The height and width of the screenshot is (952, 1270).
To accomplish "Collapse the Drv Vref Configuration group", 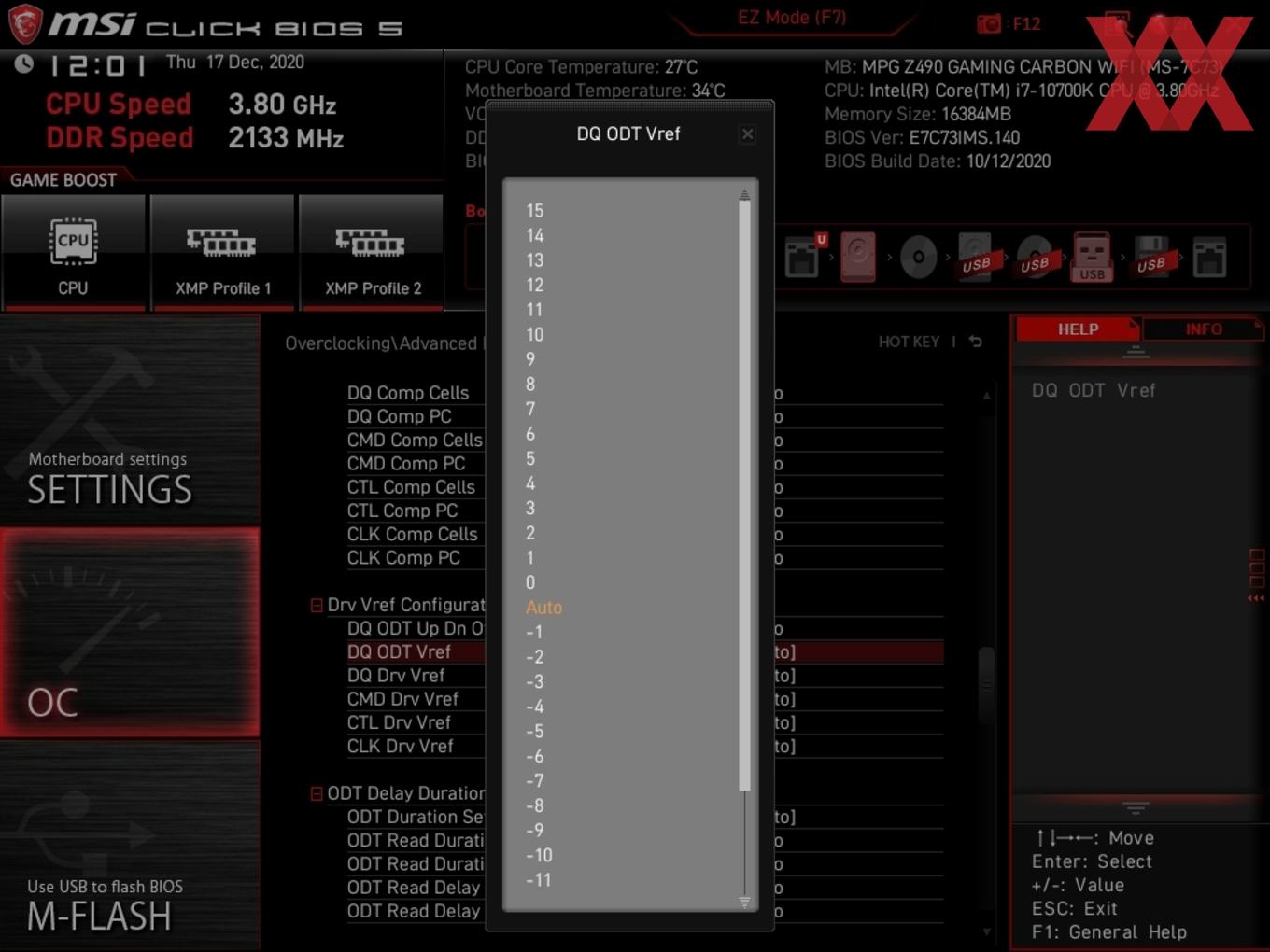I will pyautogui.click(x=317, y=606).
